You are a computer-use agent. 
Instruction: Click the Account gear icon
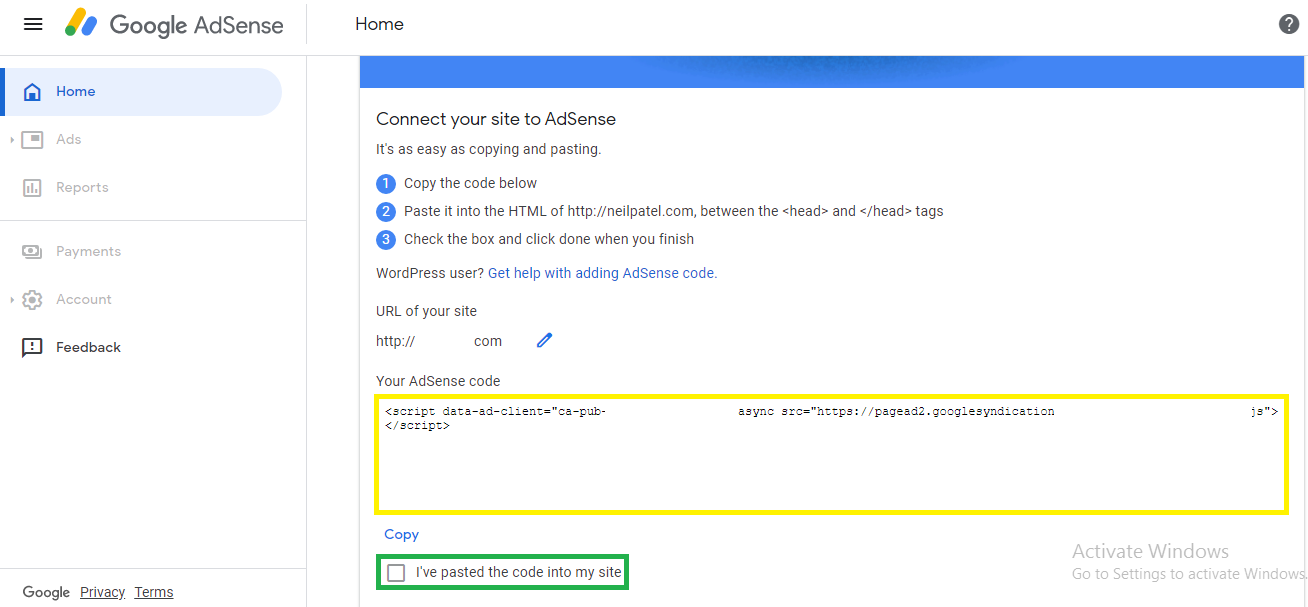pos(34,299)
